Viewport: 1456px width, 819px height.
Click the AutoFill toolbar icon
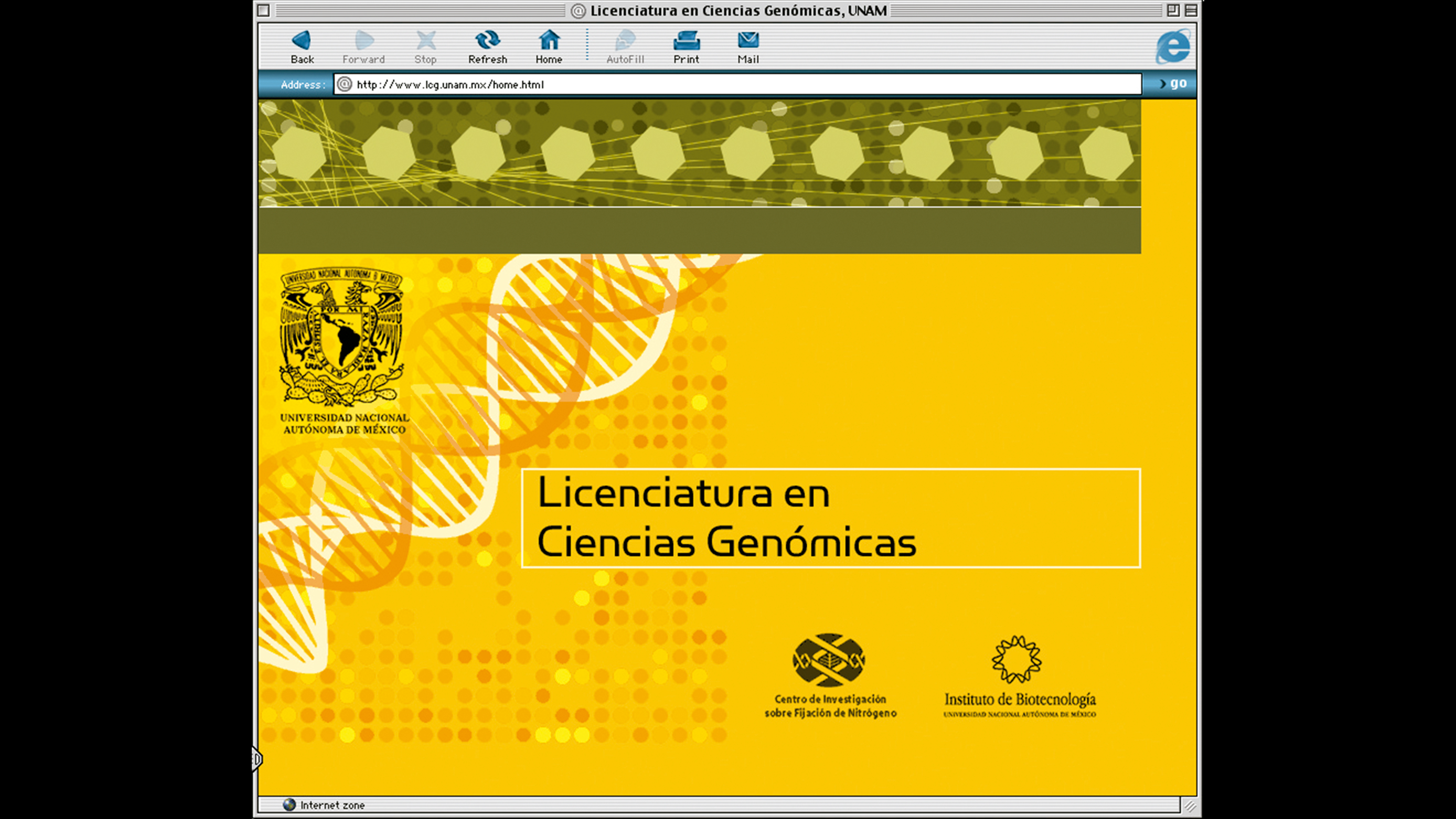point(625,47)
